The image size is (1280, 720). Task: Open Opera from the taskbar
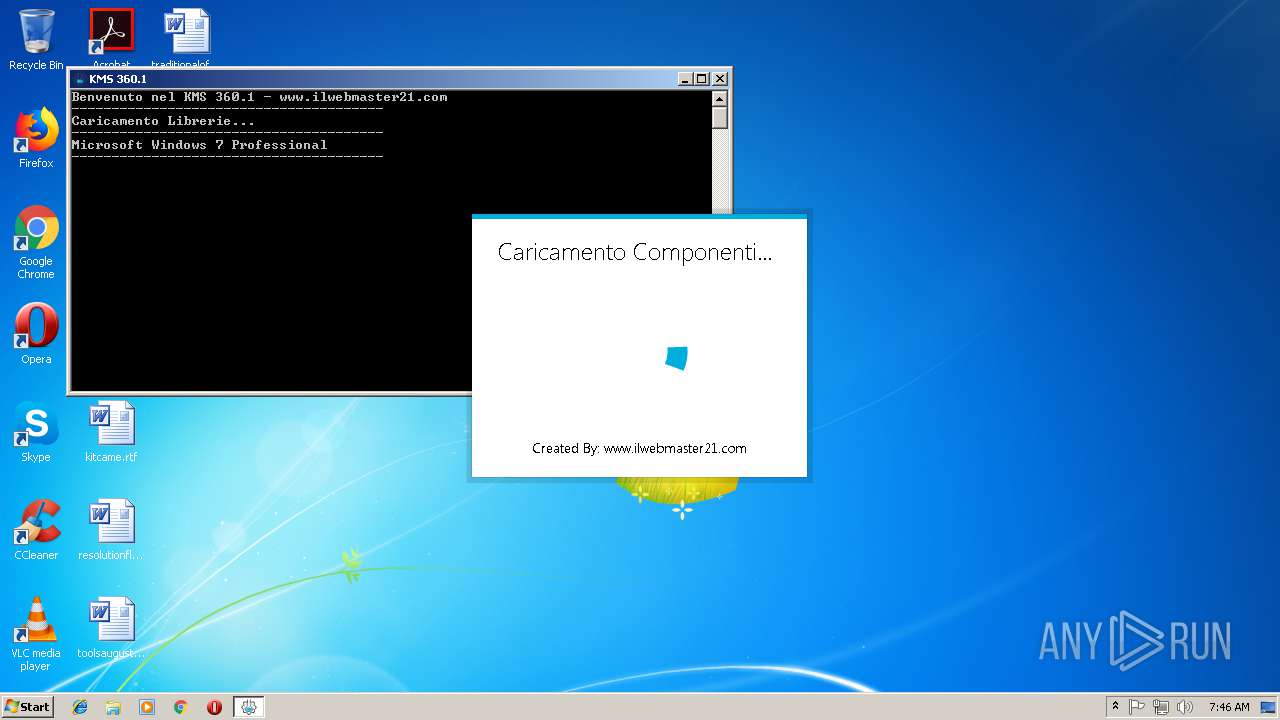(x=214, y=707)
